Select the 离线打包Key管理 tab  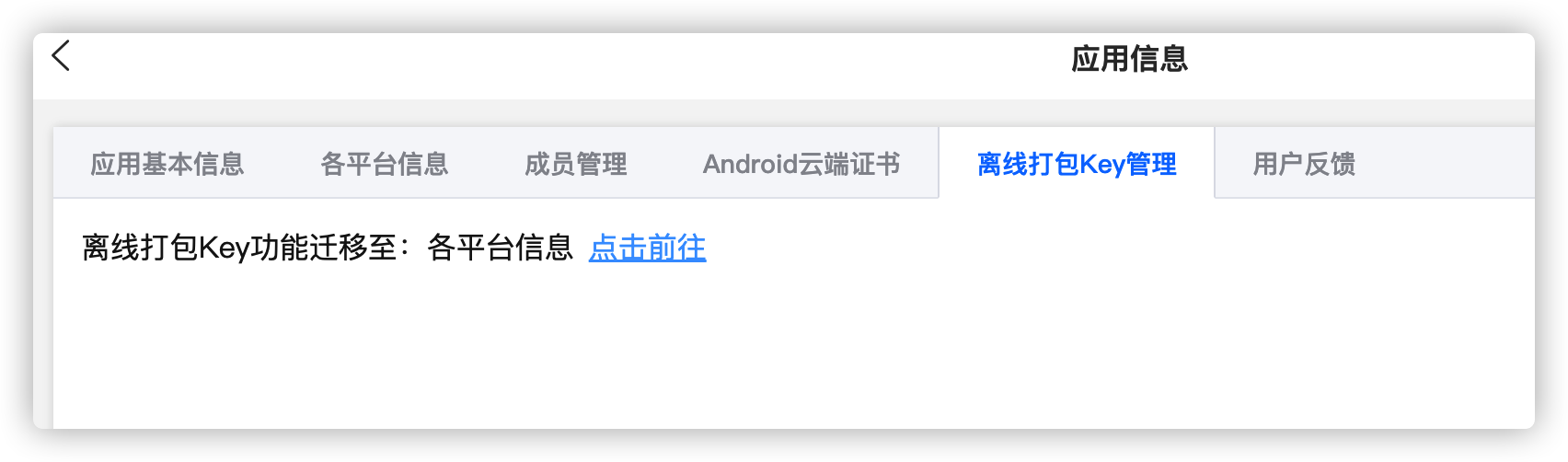point(1077,164)
